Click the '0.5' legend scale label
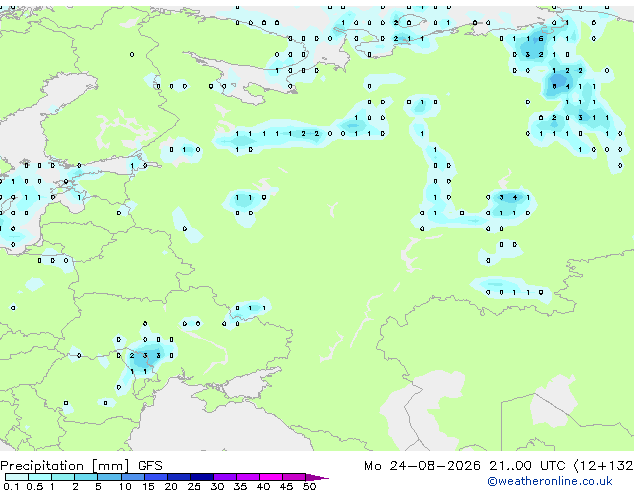Screen dimensions: 634x490 click(35, 486)
